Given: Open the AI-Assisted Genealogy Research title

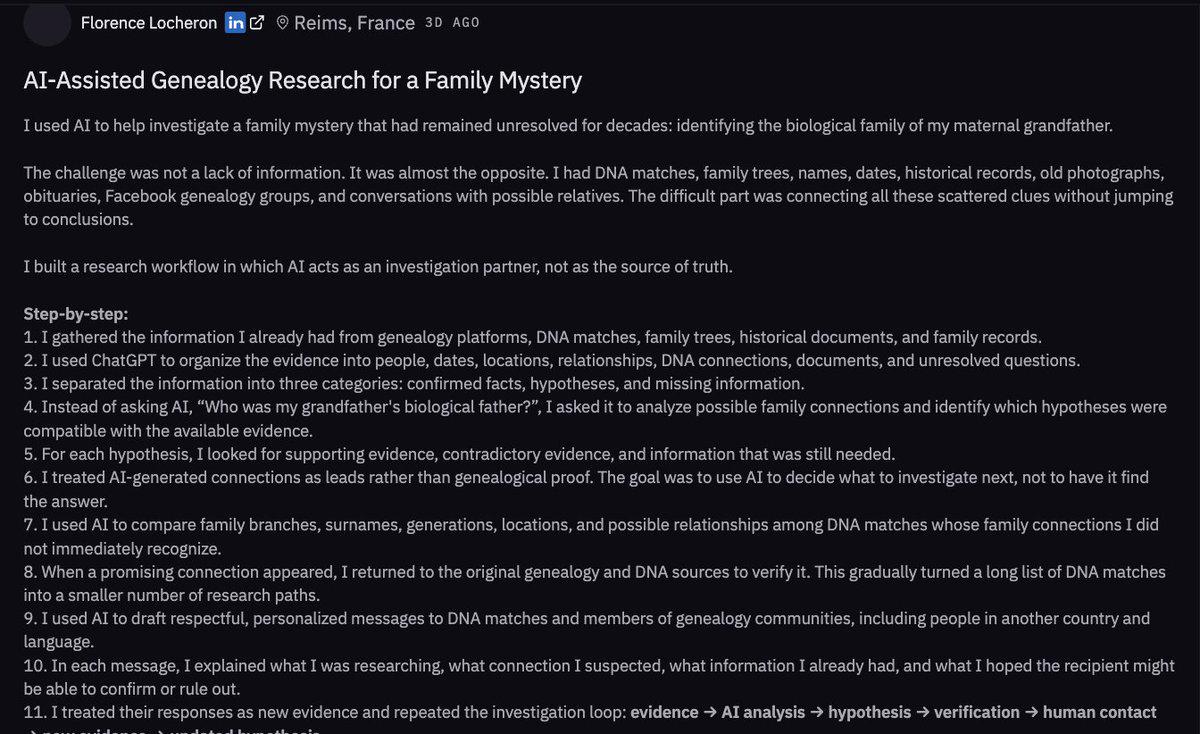Looking at the screenshot, I should pyautogui.click(x=303, y=80).
